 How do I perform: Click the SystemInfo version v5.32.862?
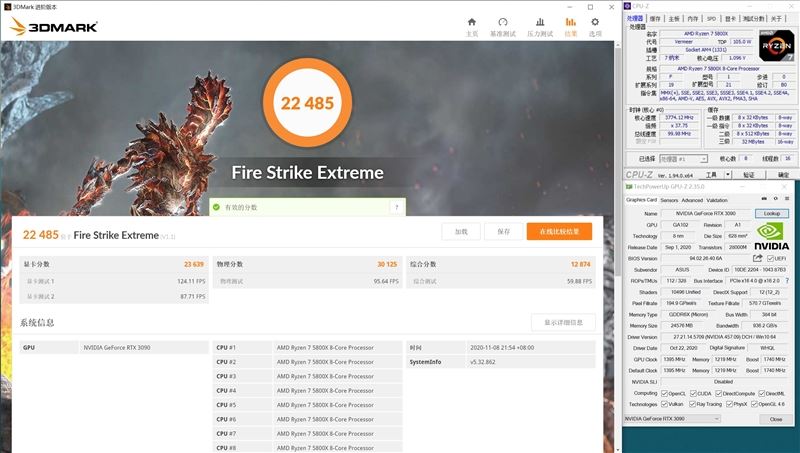483,362
